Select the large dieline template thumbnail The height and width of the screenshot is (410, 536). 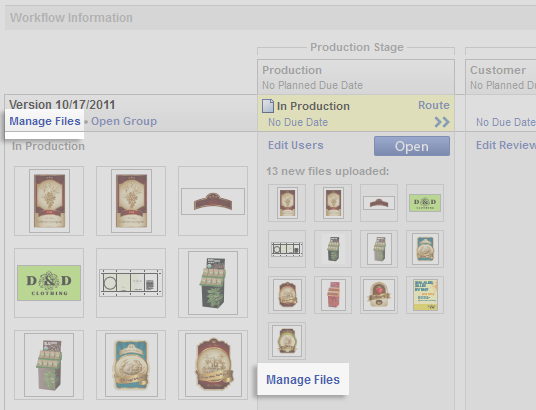tap(131, 283)
